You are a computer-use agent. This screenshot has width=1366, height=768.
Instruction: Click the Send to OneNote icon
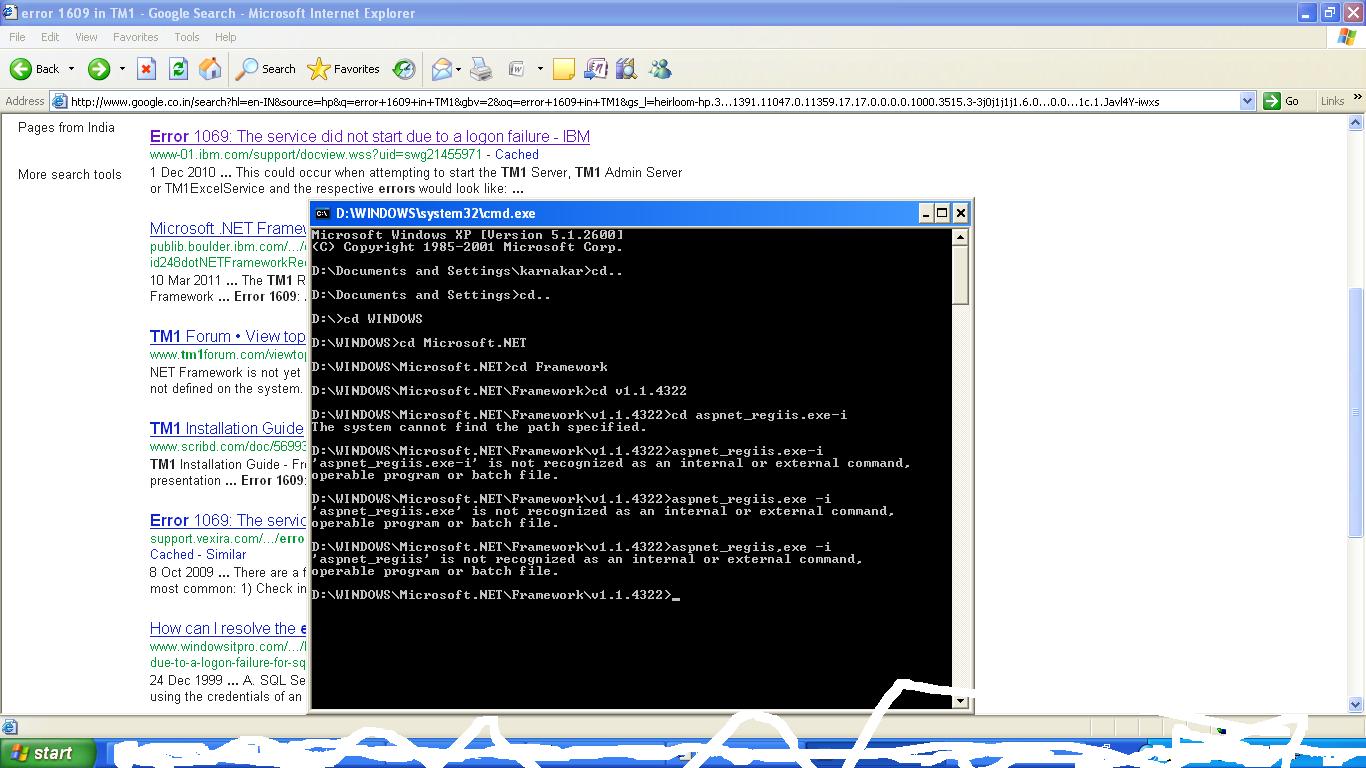point(596,69)
